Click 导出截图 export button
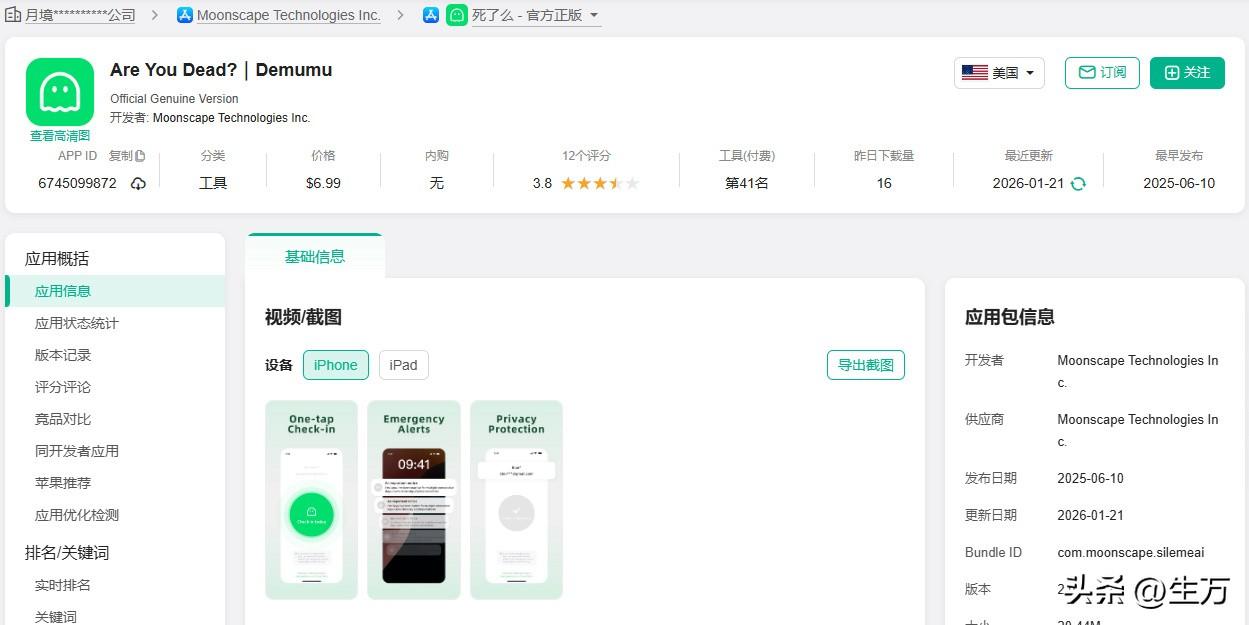The height and width of the screenshot is (625, 1249). [866, 365]
